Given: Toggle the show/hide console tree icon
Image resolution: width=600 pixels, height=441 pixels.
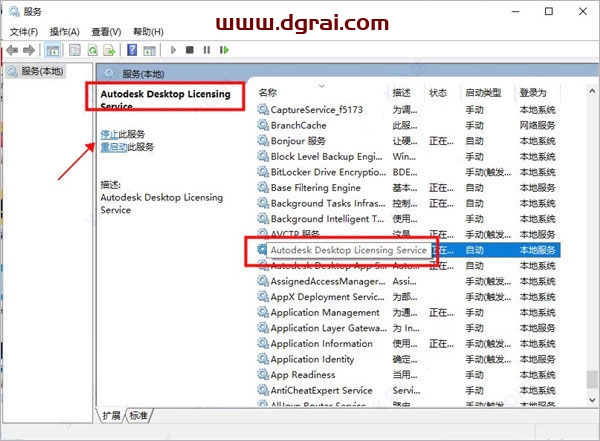Looking at the screenshot, I should point(52,50).
